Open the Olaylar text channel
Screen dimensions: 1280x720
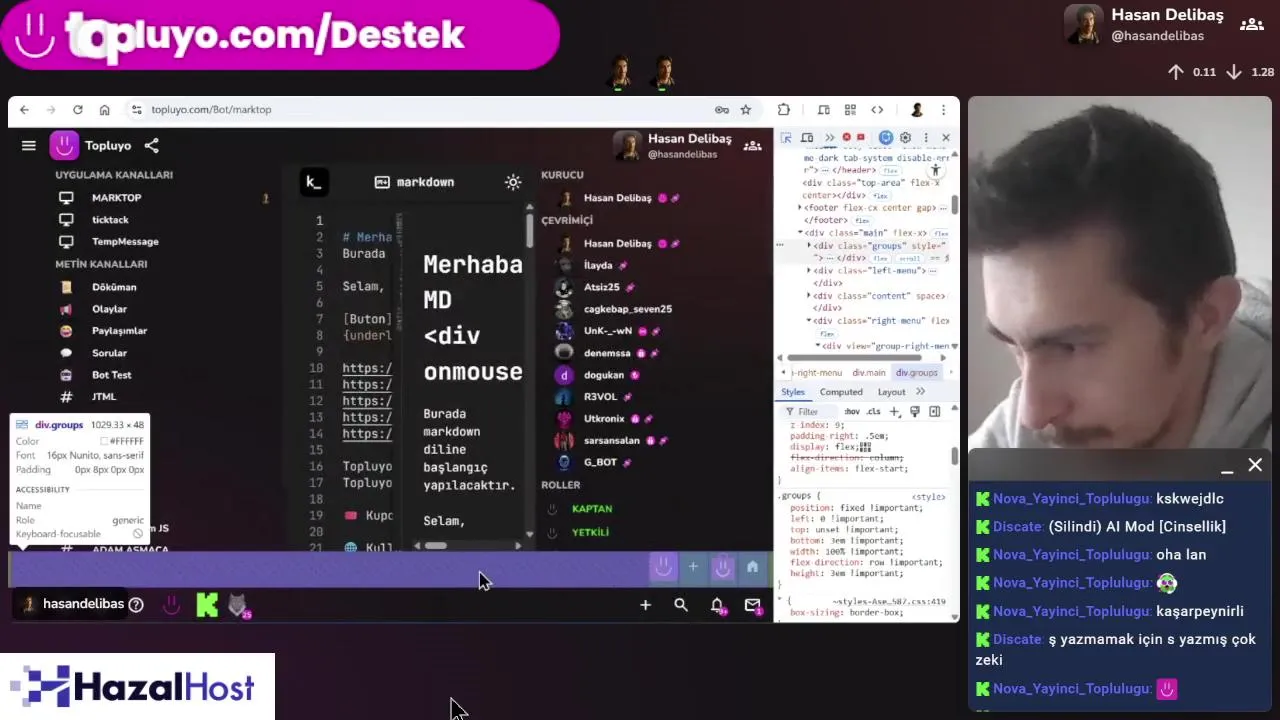coord(109,309)
